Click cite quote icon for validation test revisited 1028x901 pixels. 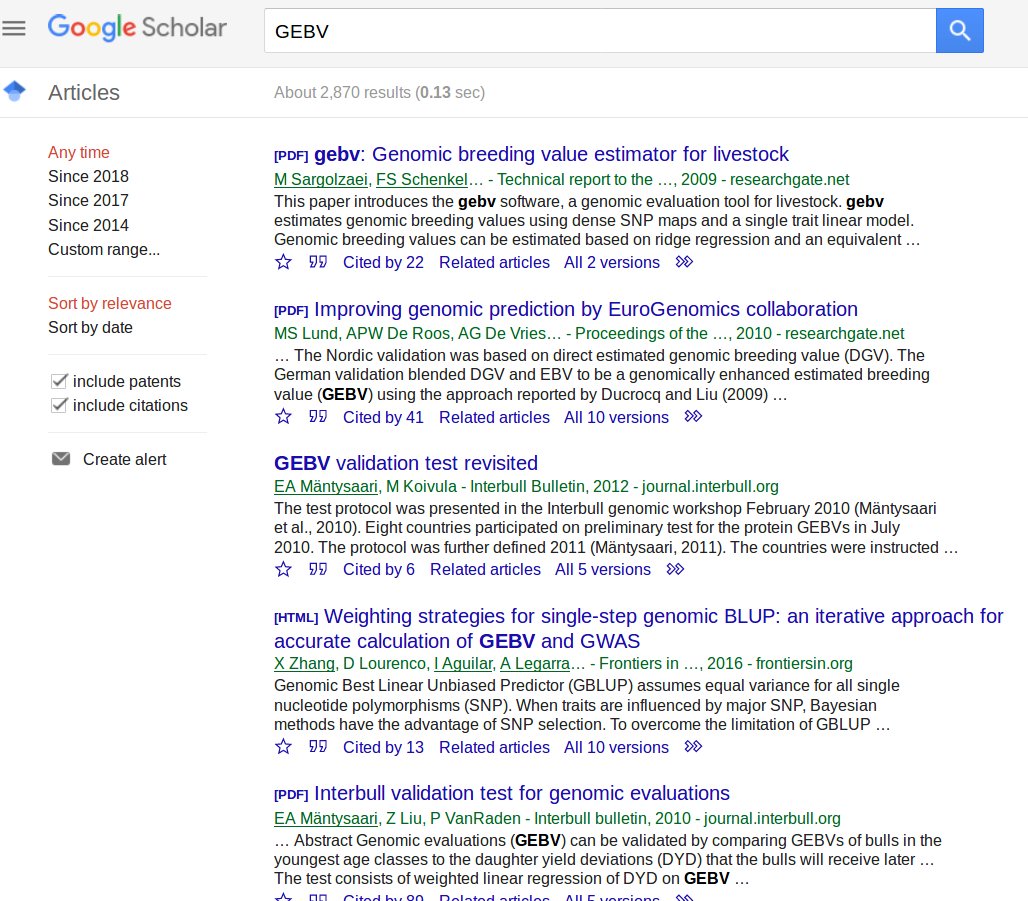(318, 569)
